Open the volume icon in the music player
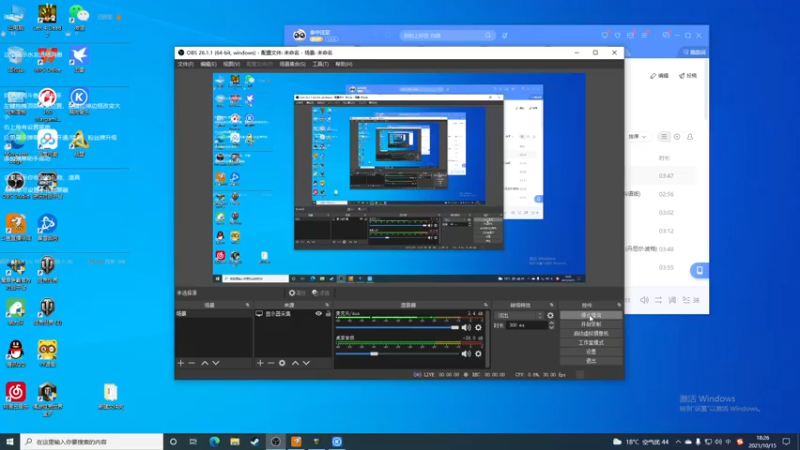800x450 pixels. [x=644, y=300]
